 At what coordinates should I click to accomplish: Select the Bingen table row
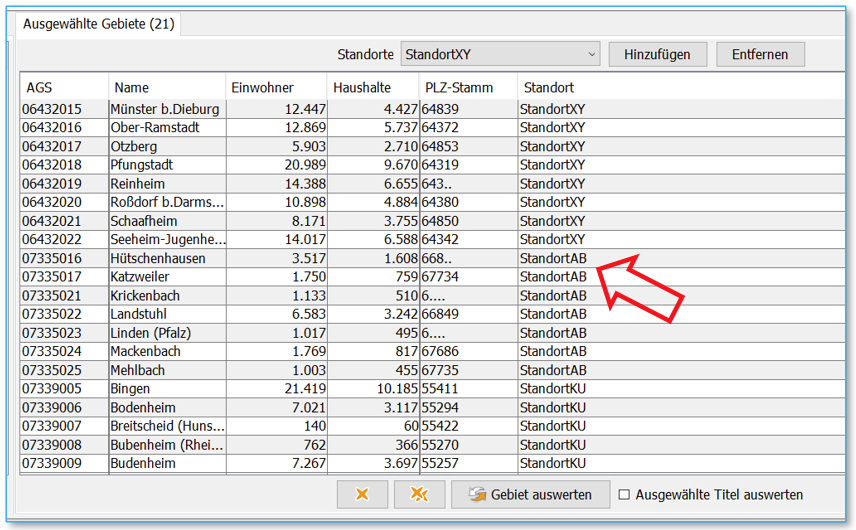[x=166, y=389]
